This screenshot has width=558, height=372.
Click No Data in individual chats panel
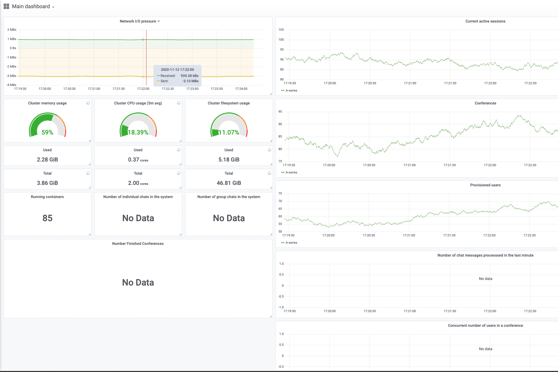point(138,218)
